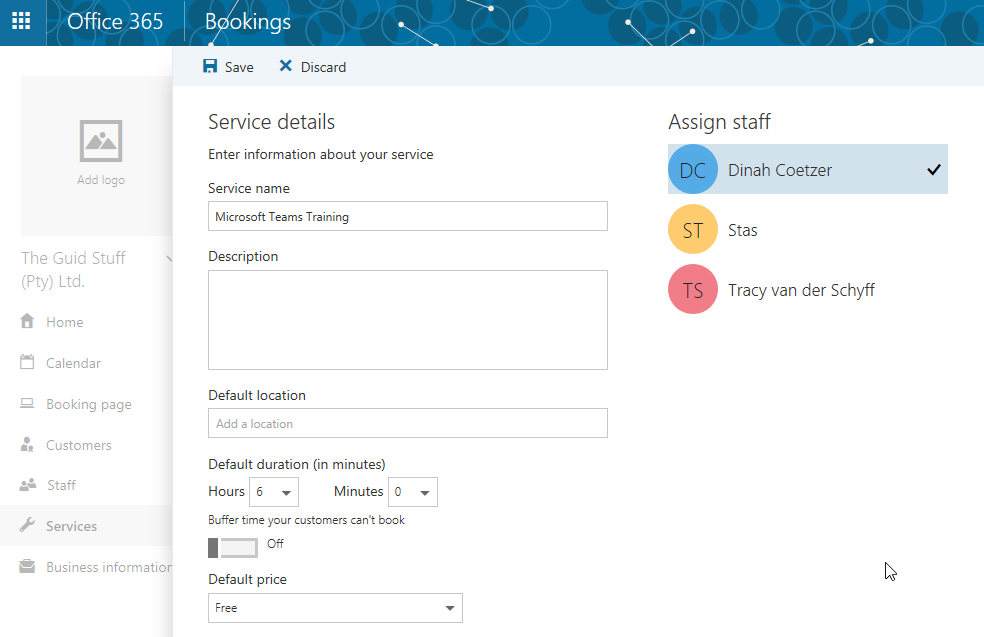Select the TS avatar for Tracy

[692, 290]
